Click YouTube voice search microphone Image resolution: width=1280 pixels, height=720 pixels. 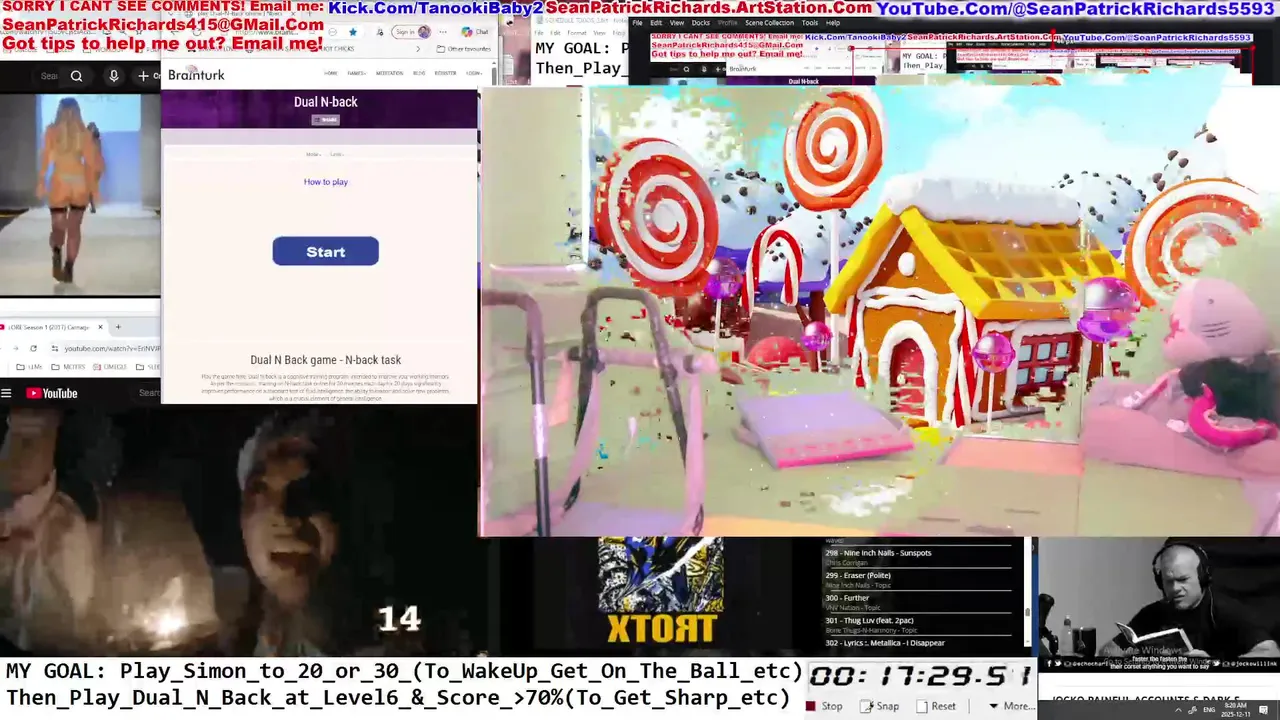[x=113, y=76]
